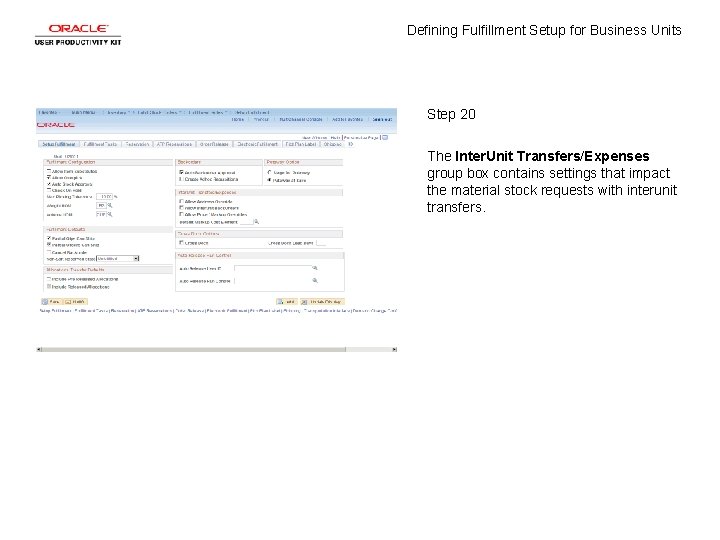The width and height of the screenshot is (720, 540).
Task: Click Personalize Page link
Action: point(361,137)
